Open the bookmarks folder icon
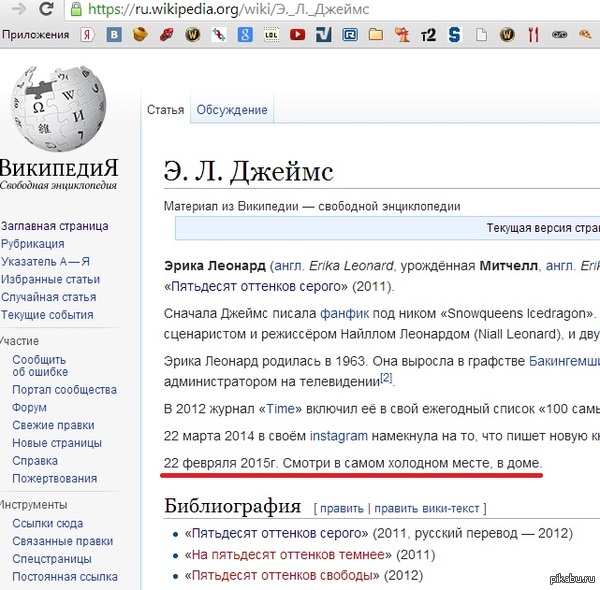The image size is (600, 590). pyautogui.click(x=376, y=35)
